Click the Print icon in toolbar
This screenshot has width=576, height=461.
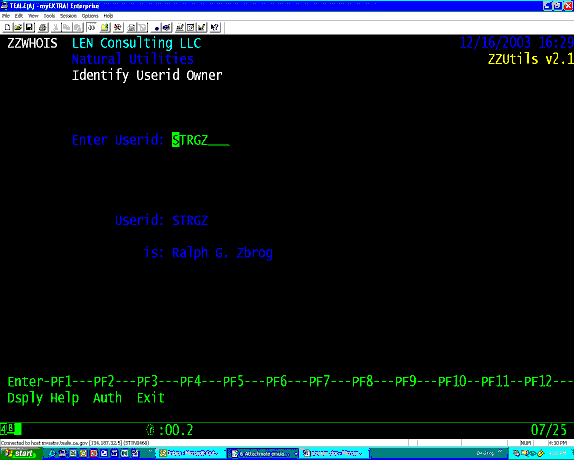[43, 27]
